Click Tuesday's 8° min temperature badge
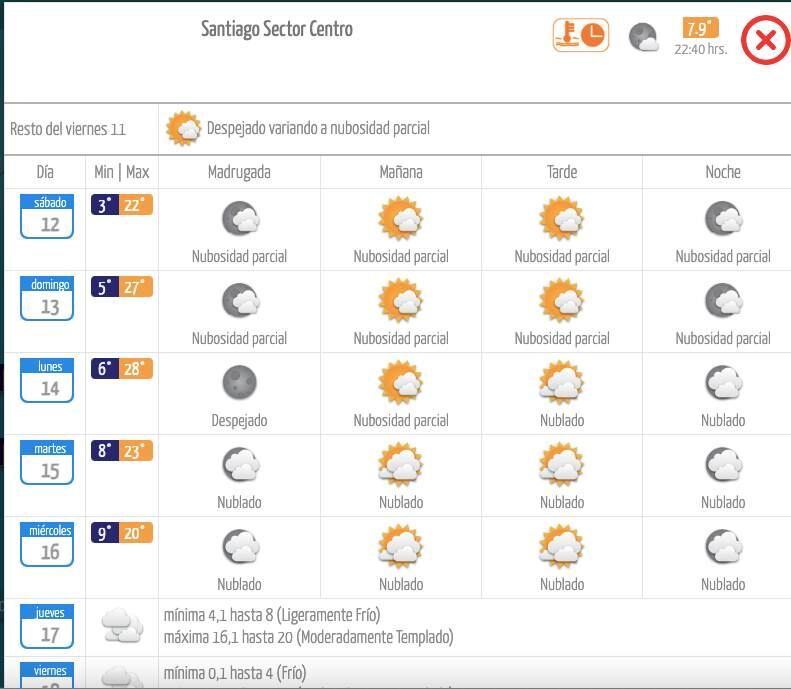Viewport: 791px width, 689px height. click(x=104, y=452)
